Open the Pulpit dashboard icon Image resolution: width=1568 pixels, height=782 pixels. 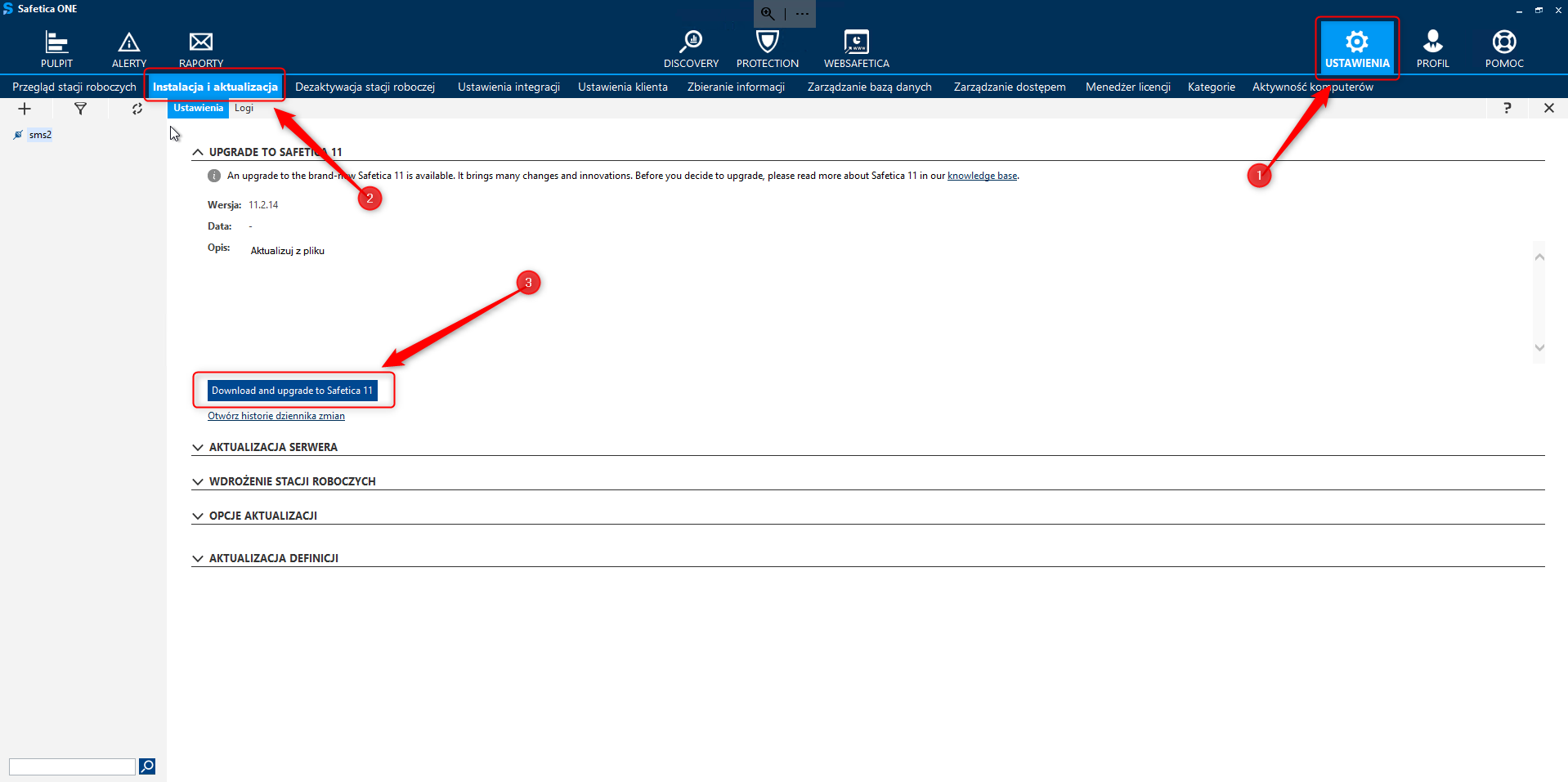56,48
